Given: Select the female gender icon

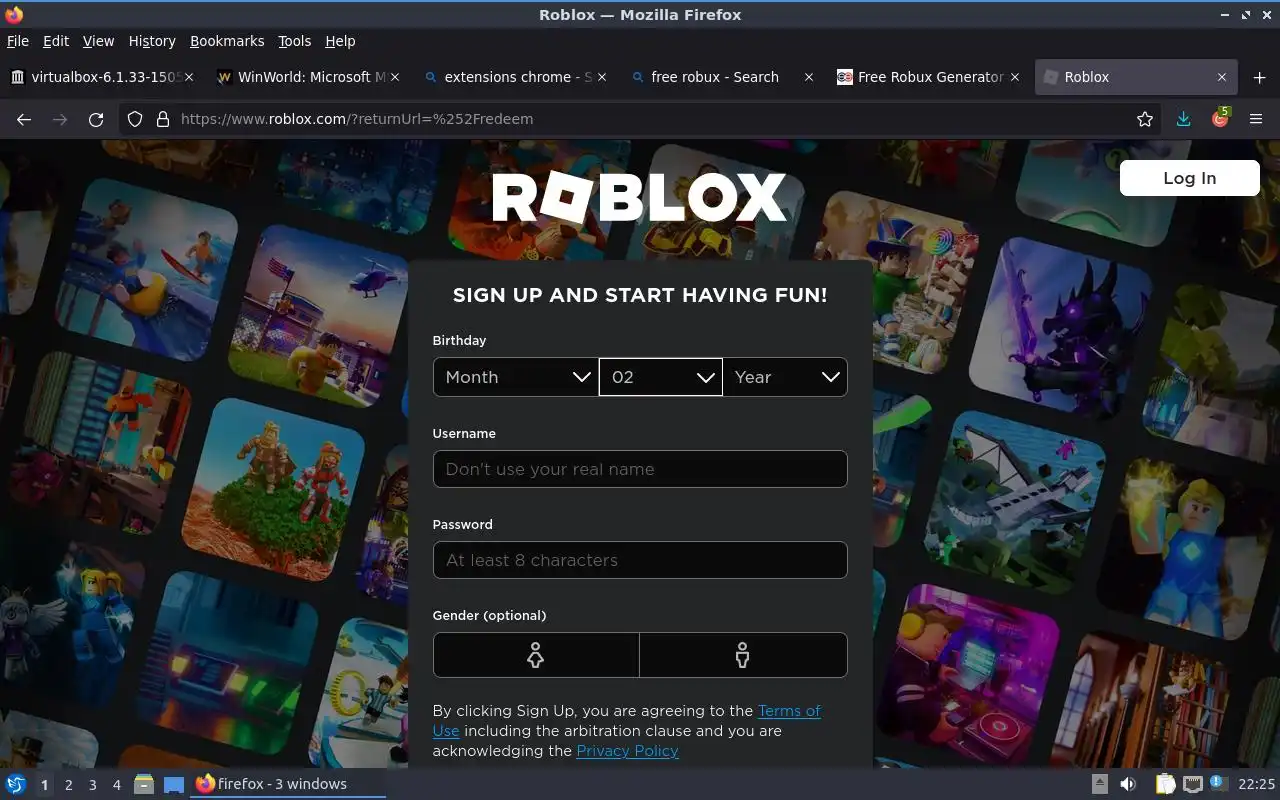Looking at the screenshot, I should 536,655.
